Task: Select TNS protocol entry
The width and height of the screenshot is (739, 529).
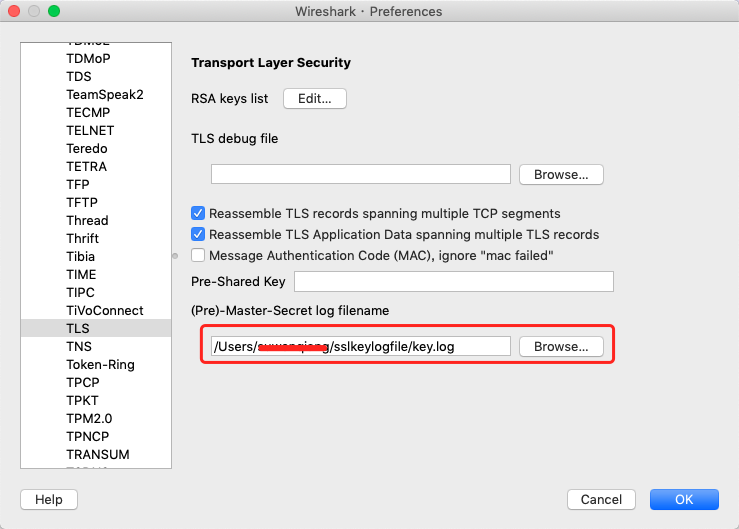Action: coord(96,347)
